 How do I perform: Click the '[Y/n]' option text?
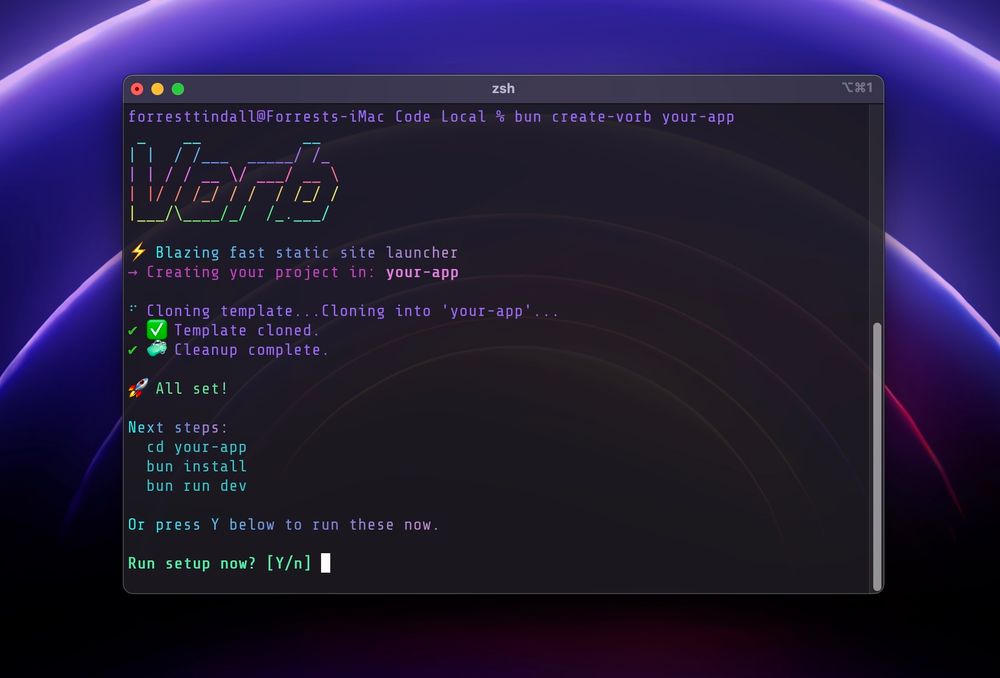289,563
